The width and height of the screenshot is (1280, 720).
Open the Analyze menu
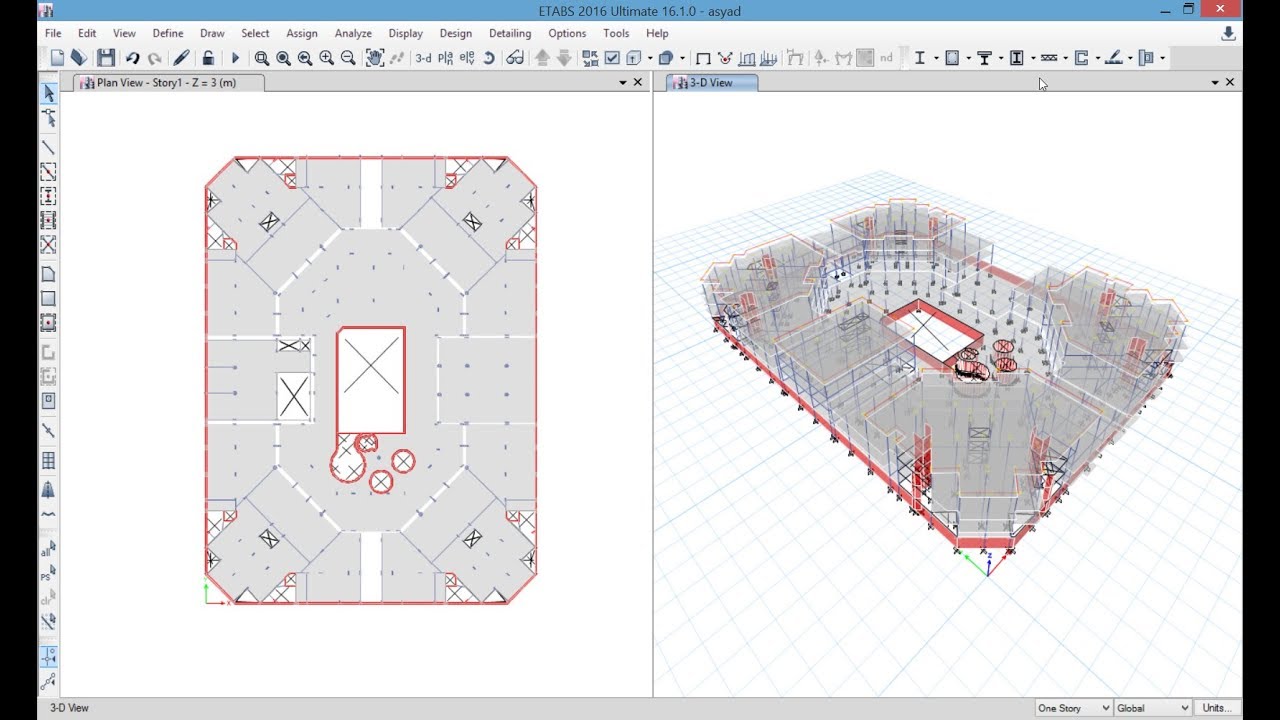(353, 33)
